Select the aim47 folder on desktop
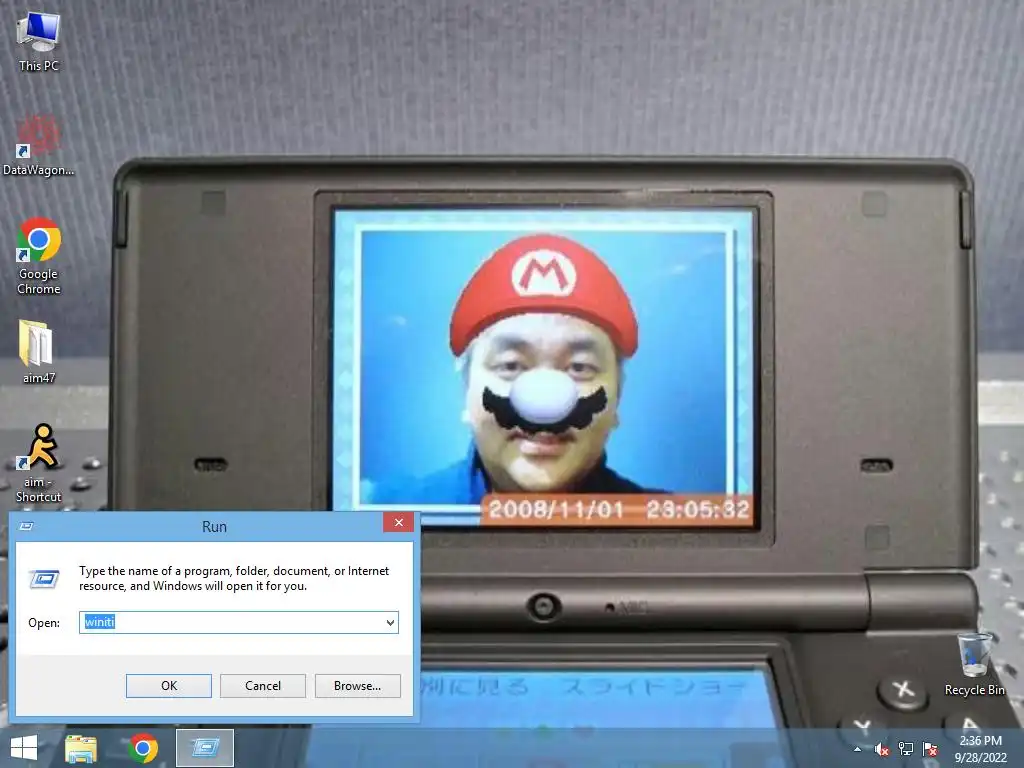Screen dimensions: 1024x768 click(x=39, y=351)
